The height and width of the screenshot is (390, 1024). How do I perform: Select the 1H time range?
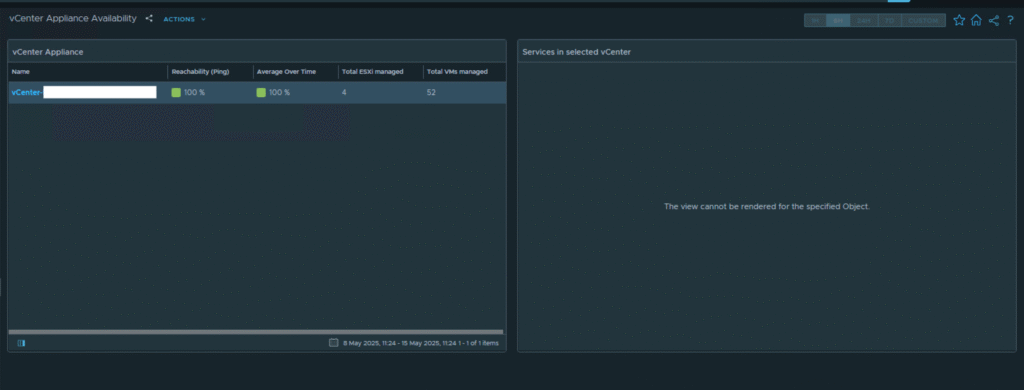coord(815,21)
